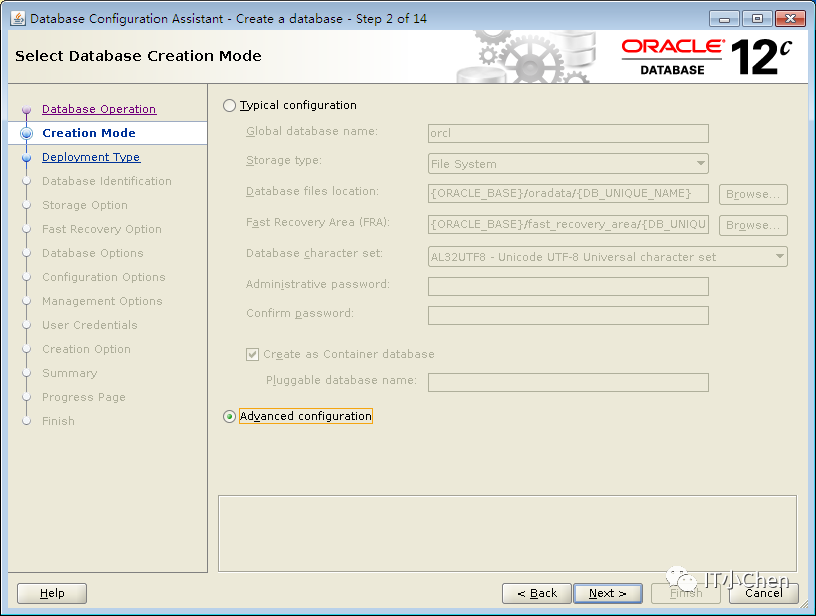Viewport: 816px width, 616px height.
Task: Click the Summary step
Action: tap(70, 373)
